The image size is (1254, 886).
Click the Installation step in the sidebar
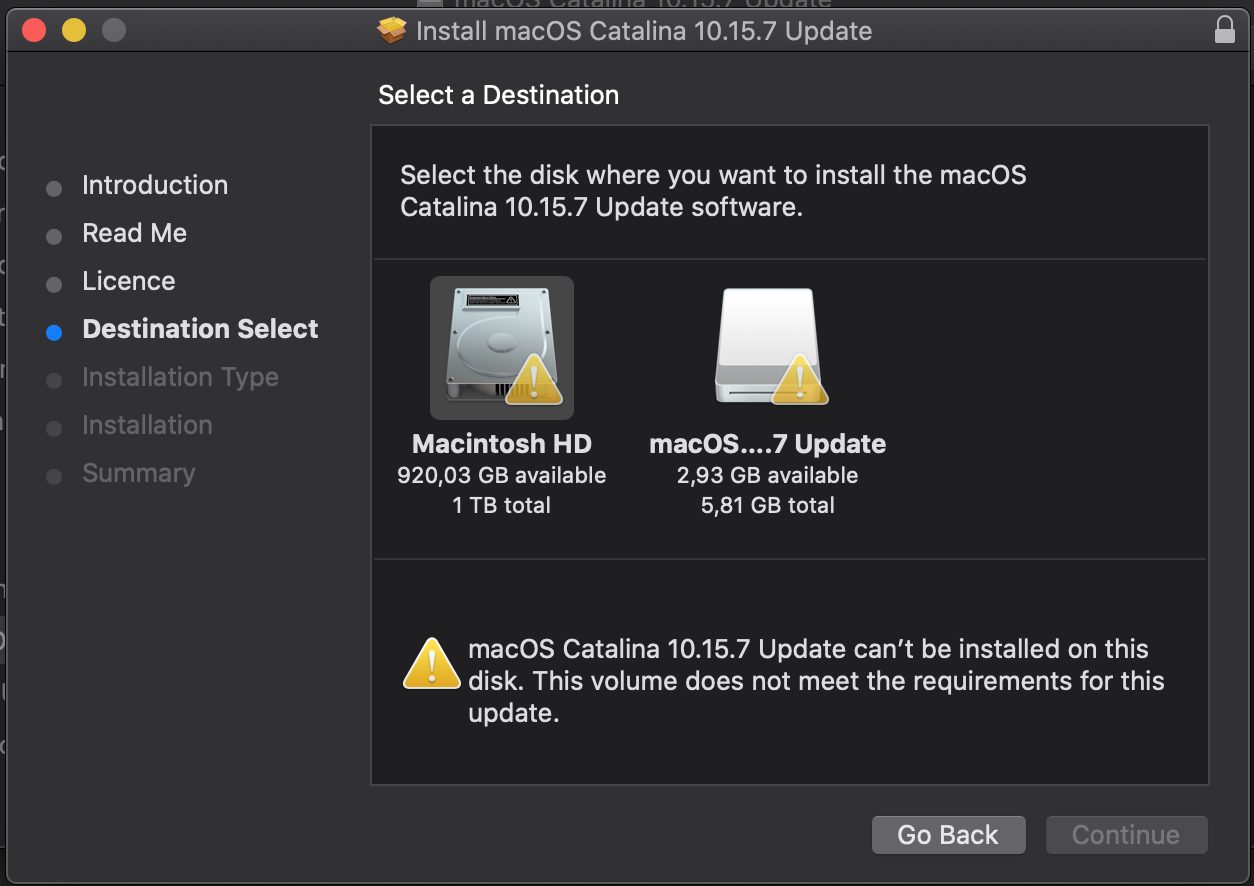(x=147, y=425)
